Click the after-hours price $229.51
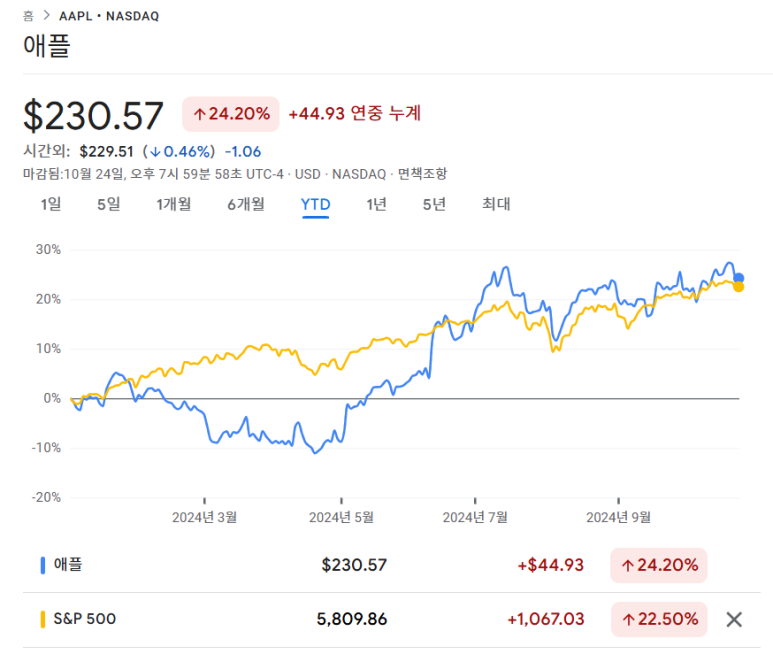This screenshot has width=773, height=654. pos(106,151)
